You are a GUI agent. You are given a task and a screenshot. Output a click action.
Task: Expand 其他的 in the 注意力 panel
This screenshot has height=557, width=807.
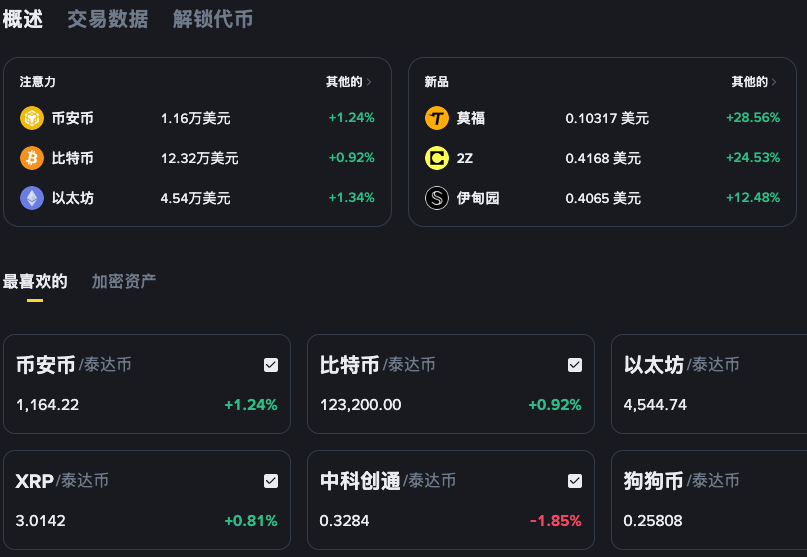point(348,82)
